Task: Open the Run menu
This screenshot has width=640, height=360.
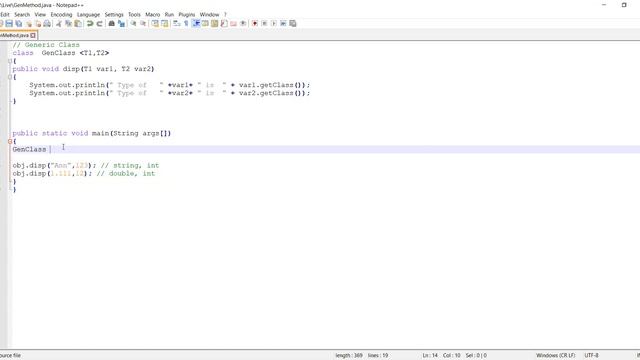Action: 169,14
